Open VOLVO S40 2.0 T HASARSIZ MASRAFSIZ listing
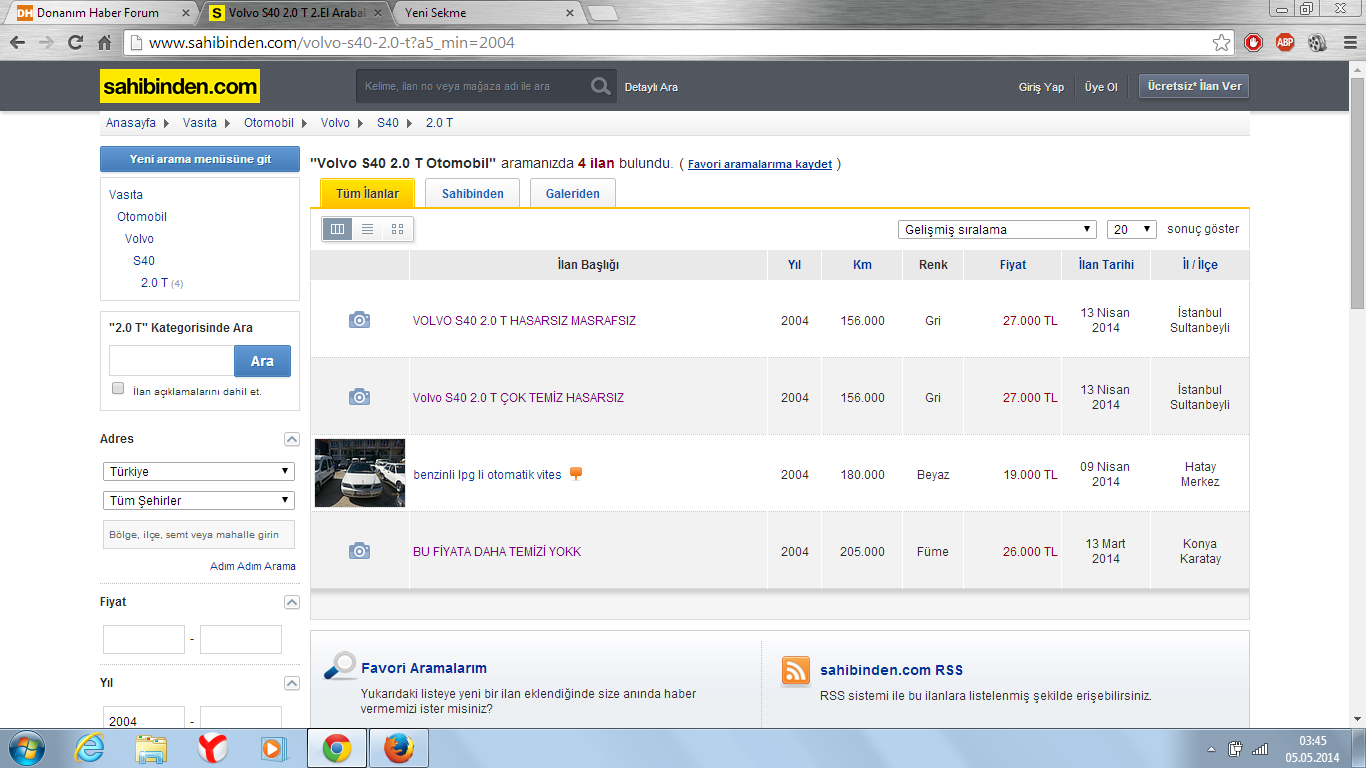The image size is (1366, 768). [x=524, y=321]
